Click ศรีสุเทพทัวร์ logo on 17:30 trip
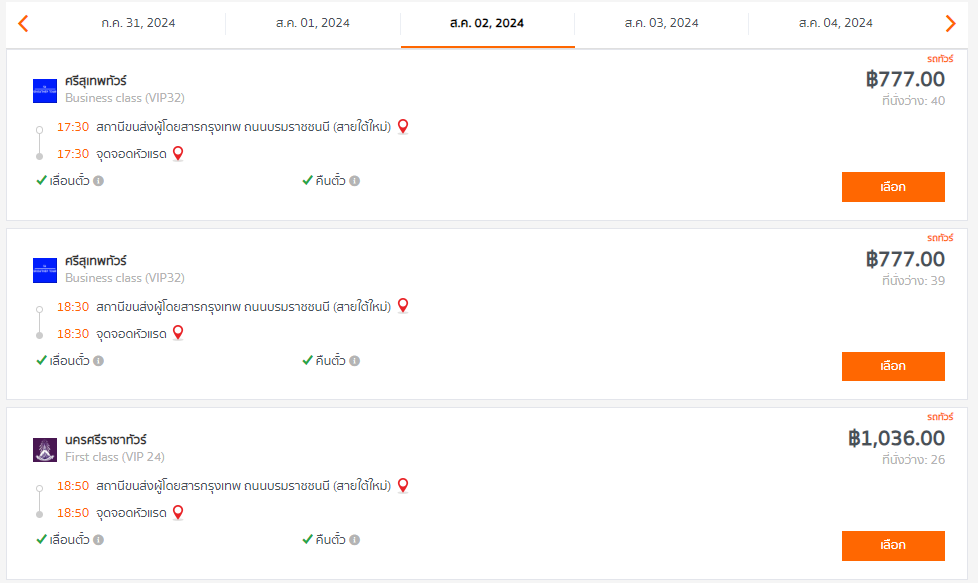This screenshot has height=583, width=978. coord(45,90)
